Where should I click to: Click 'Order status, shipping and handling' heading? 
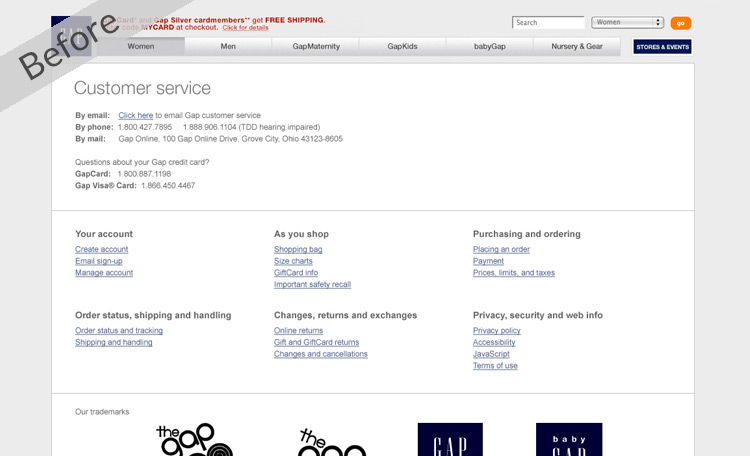[153, 315]
